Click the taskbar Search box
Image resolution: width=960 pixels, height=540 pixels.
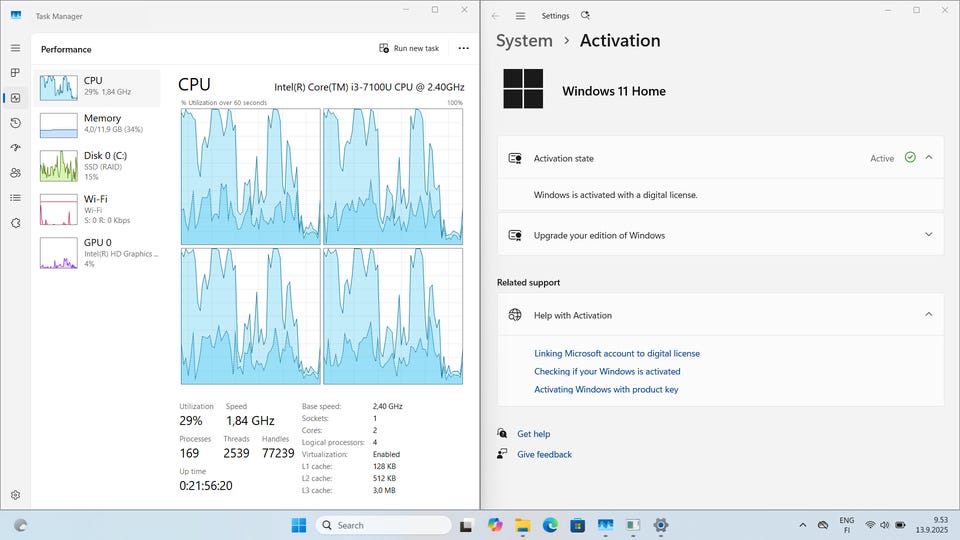pos(385,525)
